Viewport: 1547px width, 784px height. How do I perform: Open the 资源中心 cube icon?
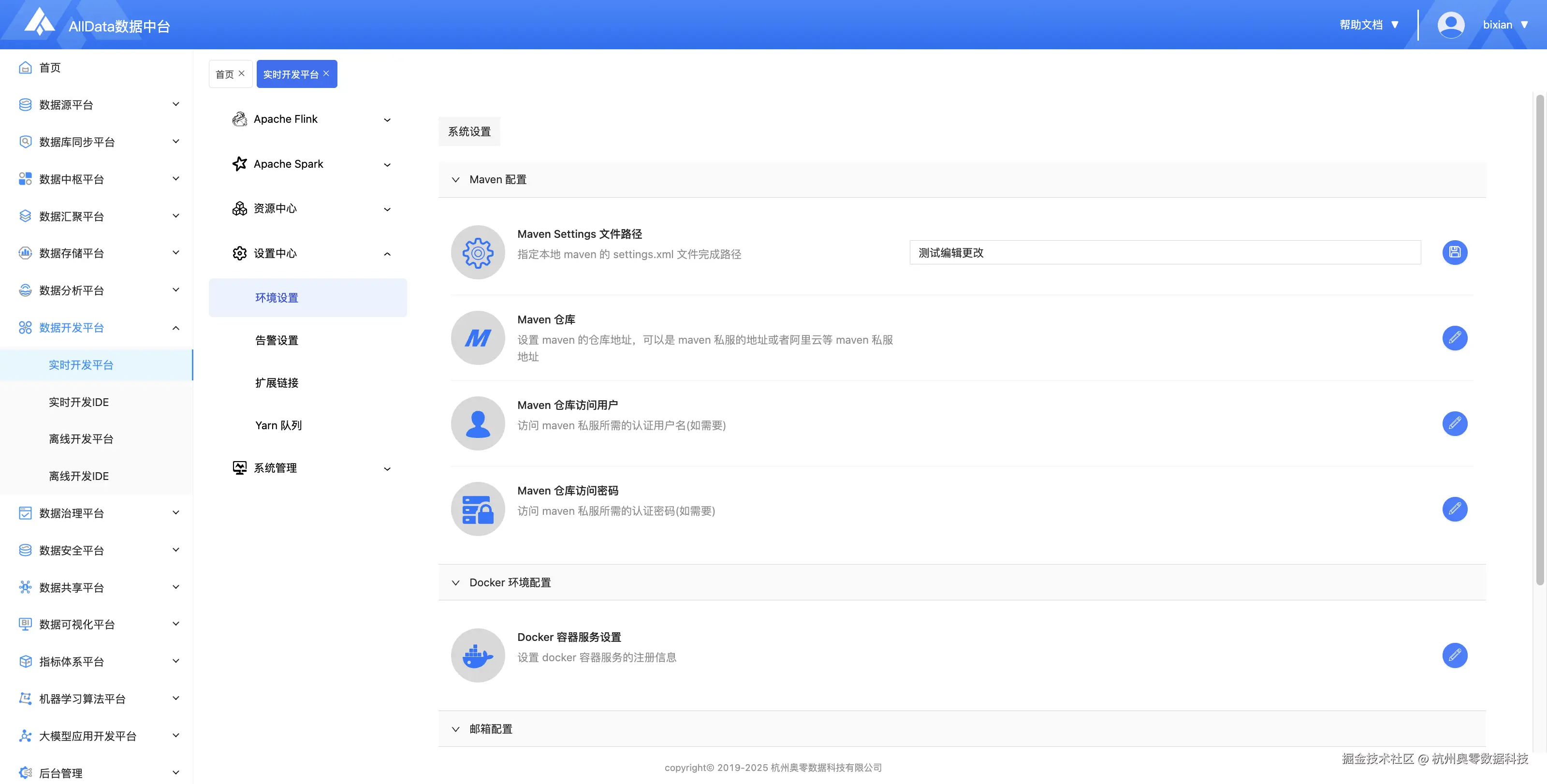(x=240, y=208)
